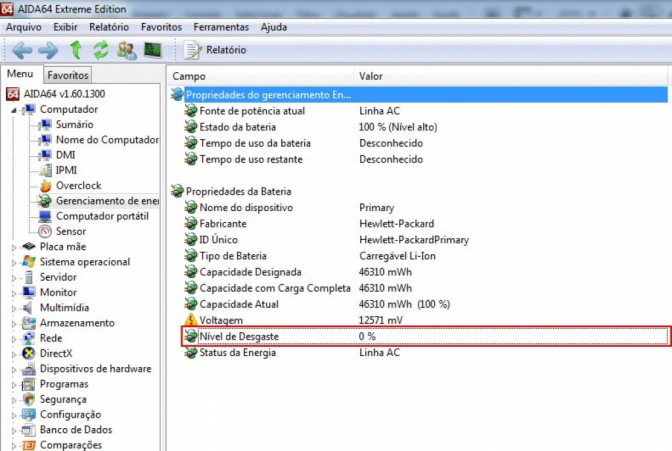Expand the Multimídia node
Image resolution: width=672 pixels, height=451 pixels.
[x=14, y=309]
